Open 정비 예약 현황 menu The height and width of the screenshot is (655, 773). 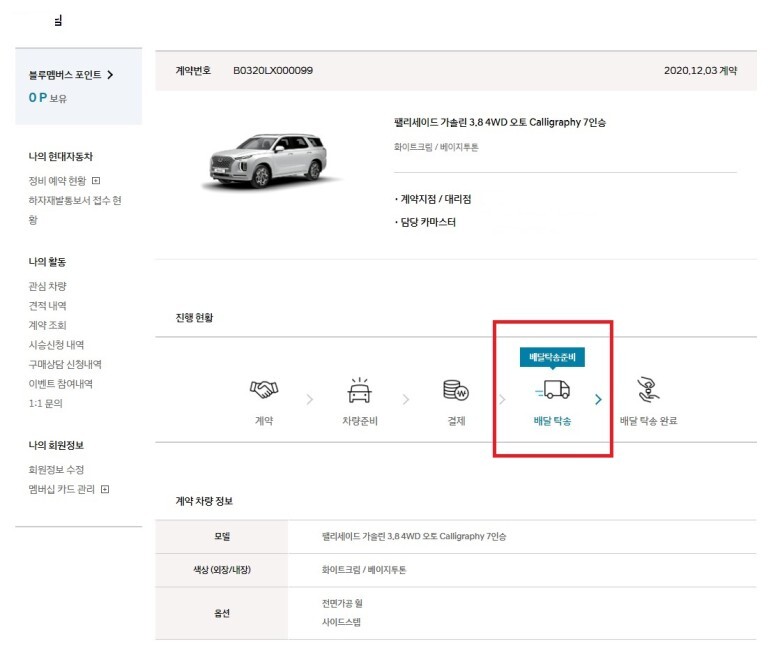point(57,181)
